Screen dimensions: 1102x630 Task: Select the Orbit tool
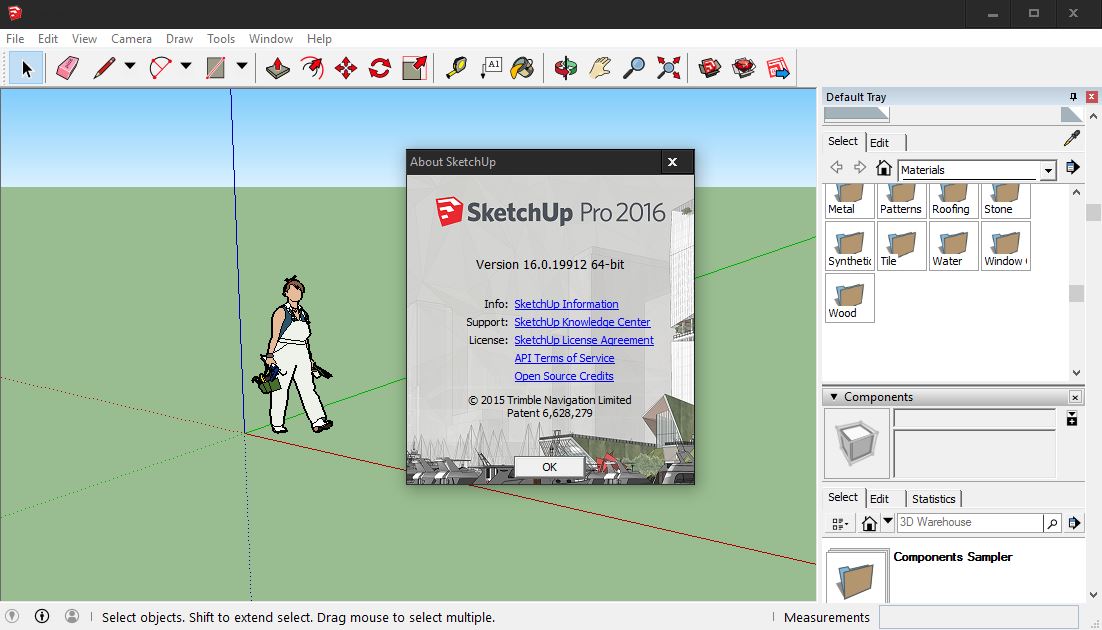566,68
